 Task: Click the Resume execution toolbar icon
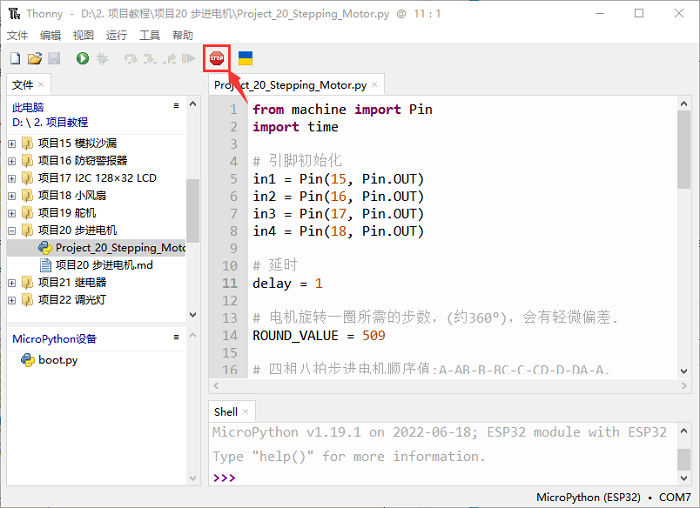(188, 59)
